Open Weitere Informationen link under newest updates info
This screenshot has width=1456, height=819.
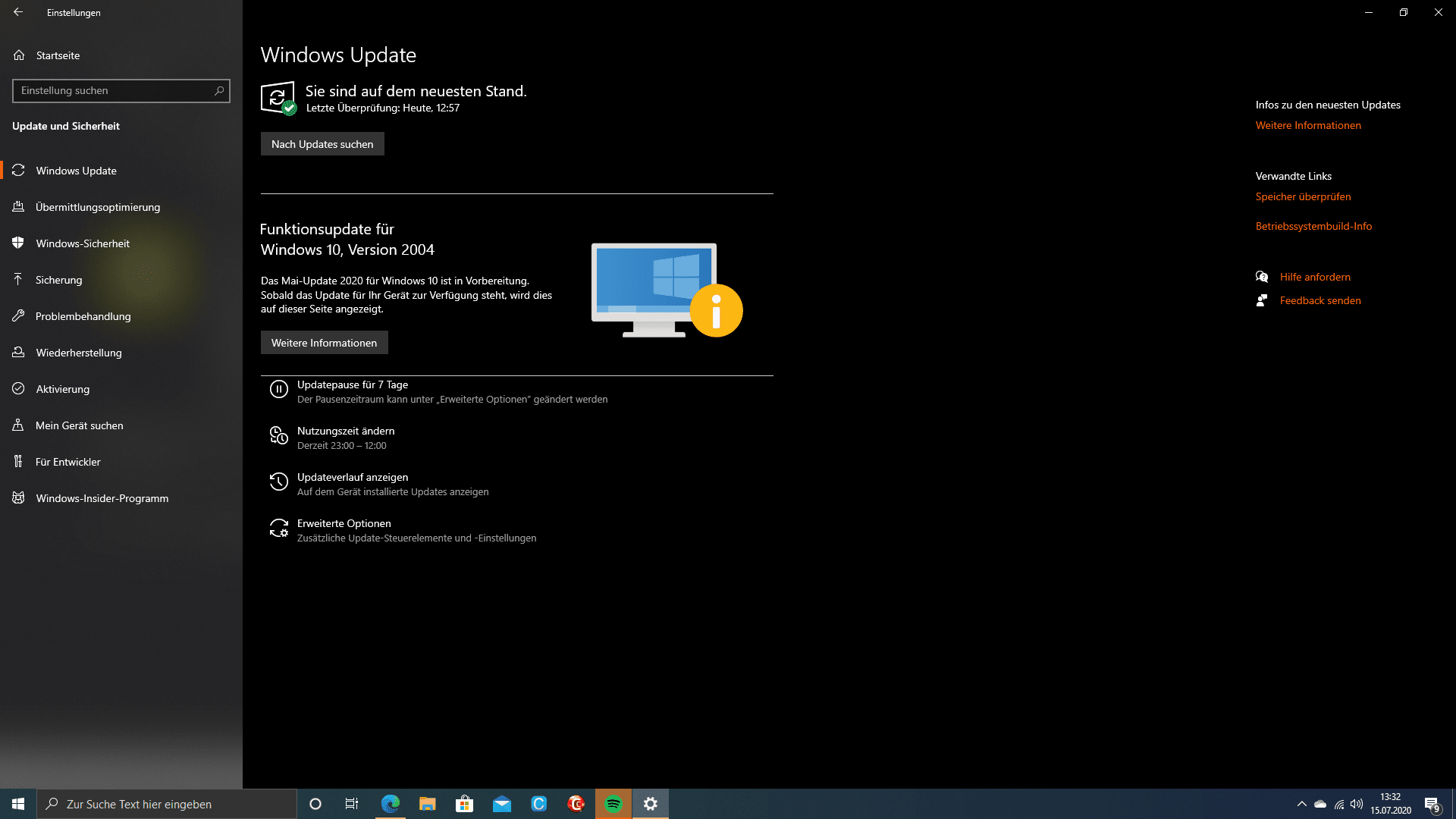(x=1308, y=125)
